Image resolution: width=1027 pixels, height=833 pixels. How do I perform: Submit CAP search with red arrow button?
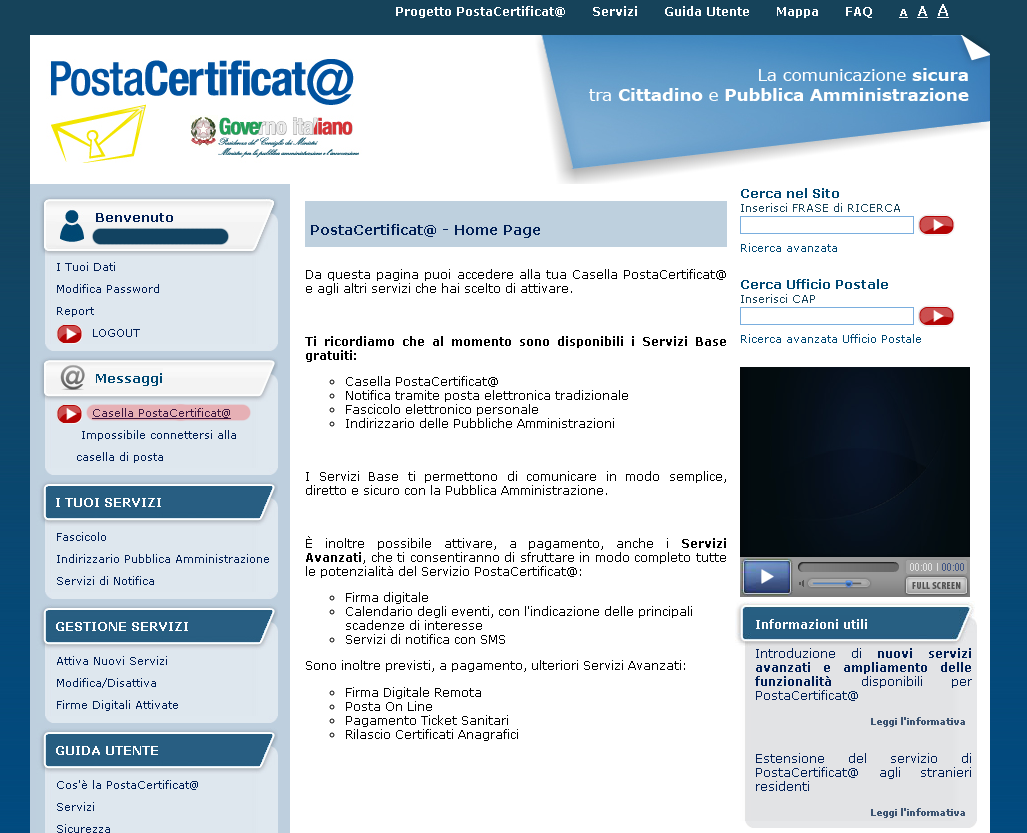click(x=936, y=316)
